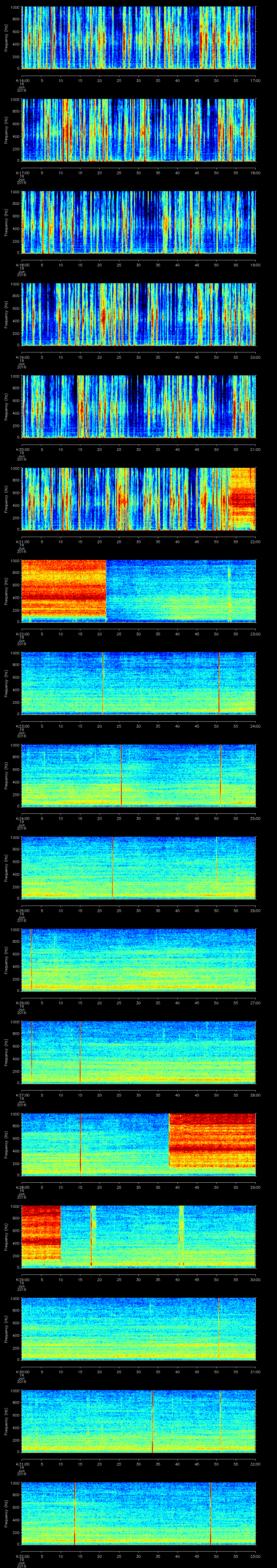Select the "17:00" end time label
The image size is (277, 1568).
[255, 80]
